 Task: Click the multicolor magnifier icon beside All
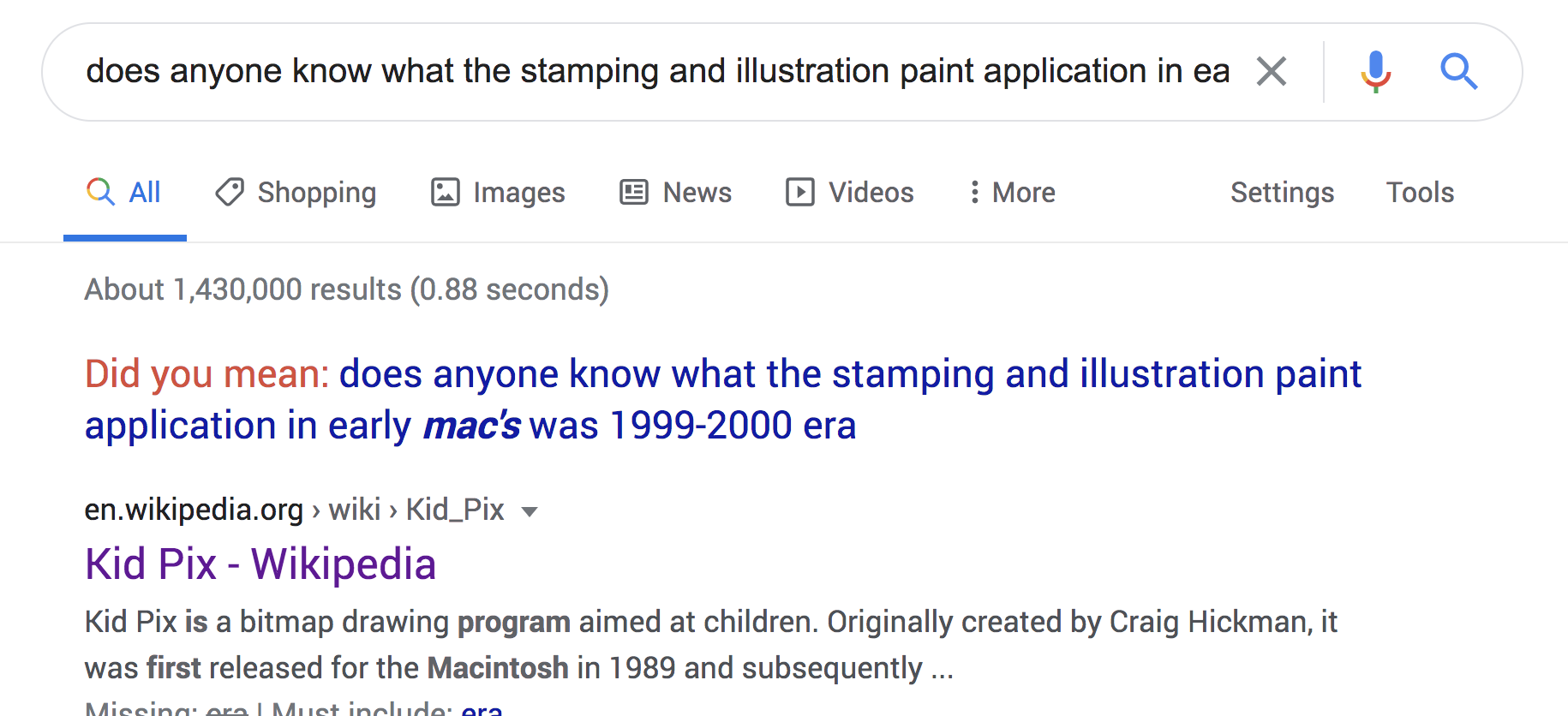100,191
